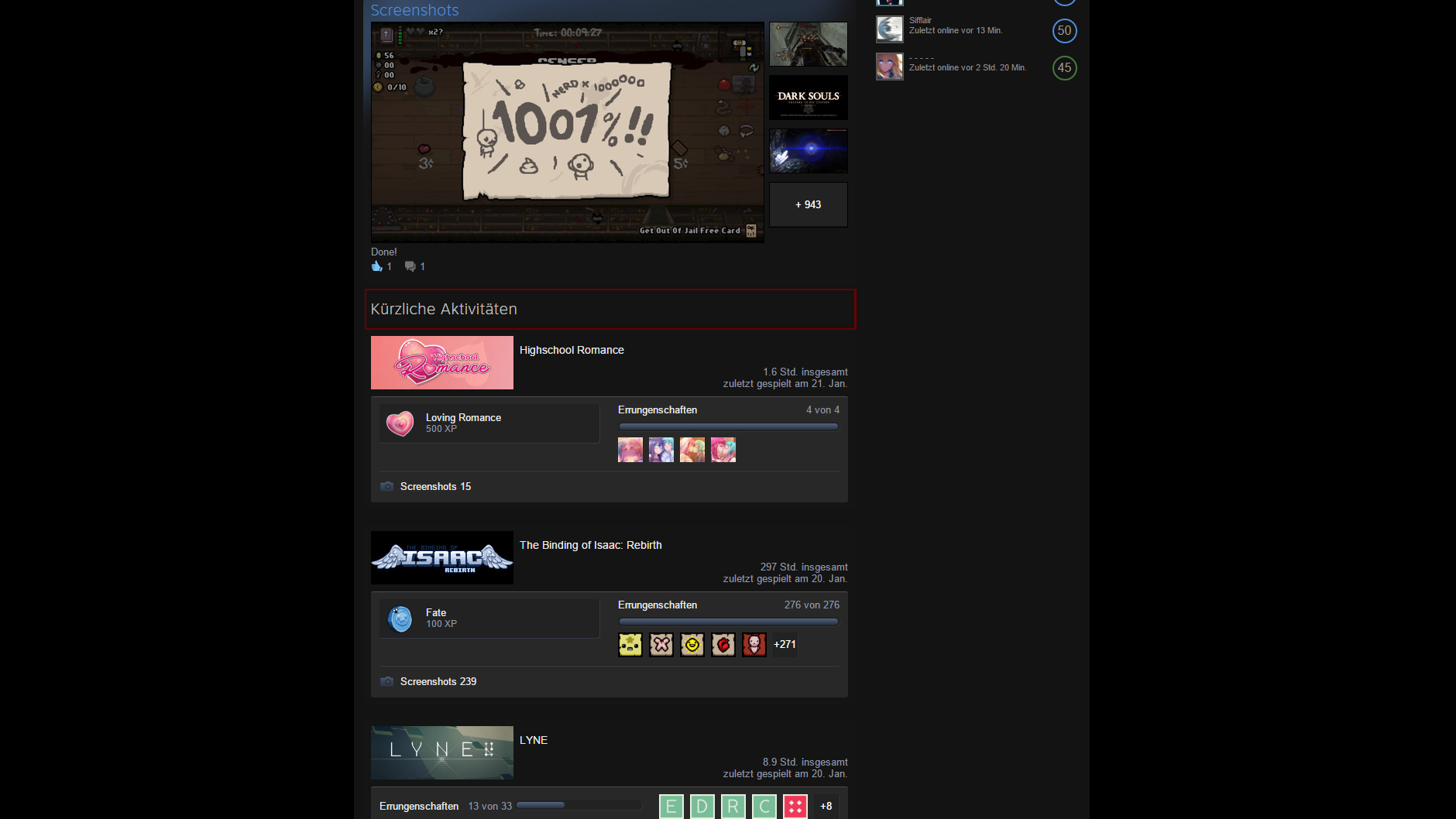Click the level 50 badge for Sifflair

point(1065,31)
